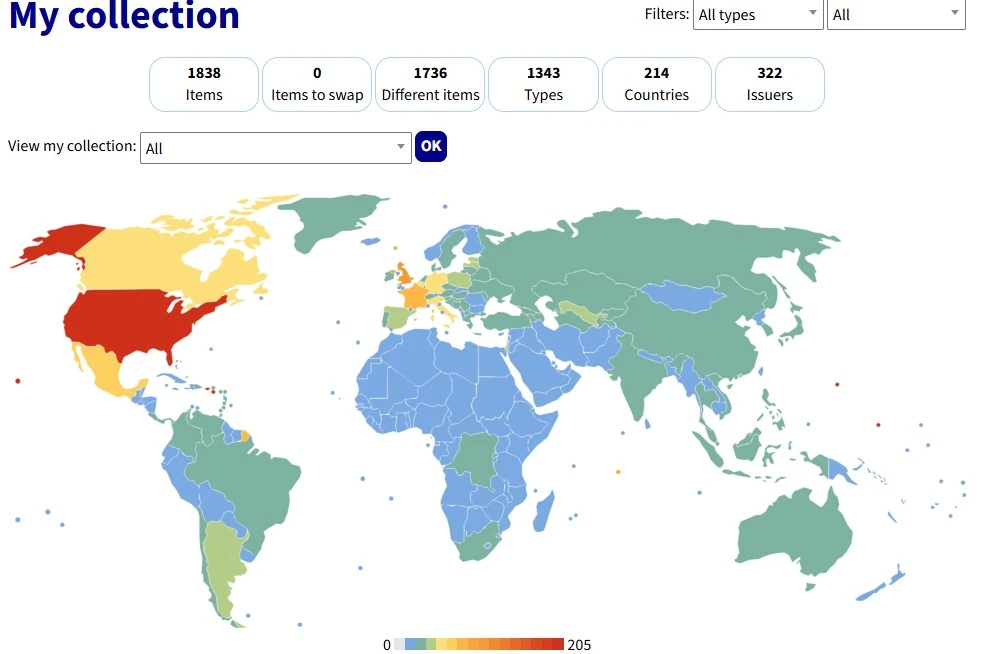
Task: Select Madagascar on the map
Action: [x=544, y=511]
